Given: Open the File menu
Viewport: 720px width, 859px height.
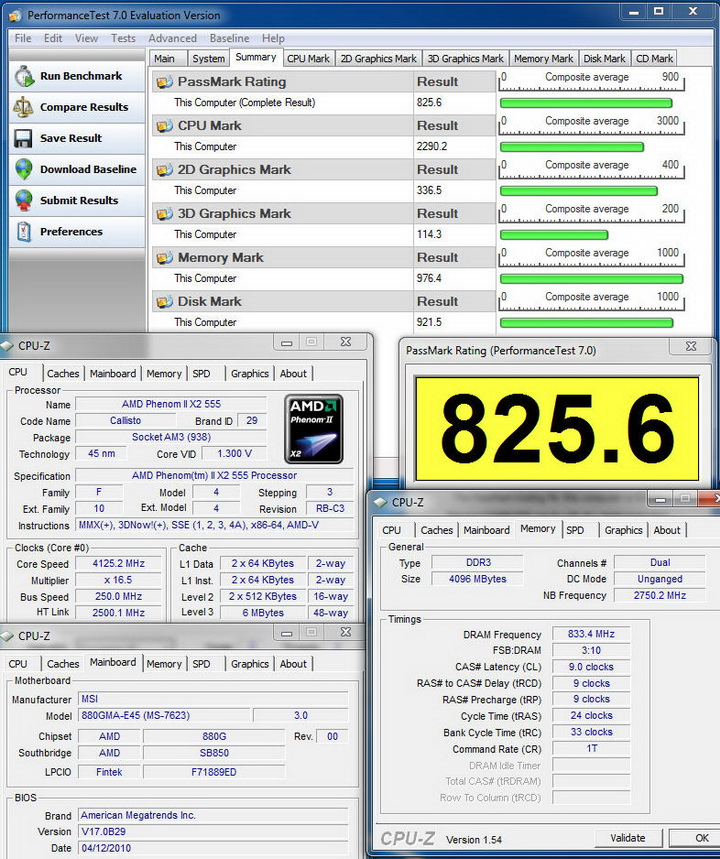Looking at the screenshot, I should [23, 38].
